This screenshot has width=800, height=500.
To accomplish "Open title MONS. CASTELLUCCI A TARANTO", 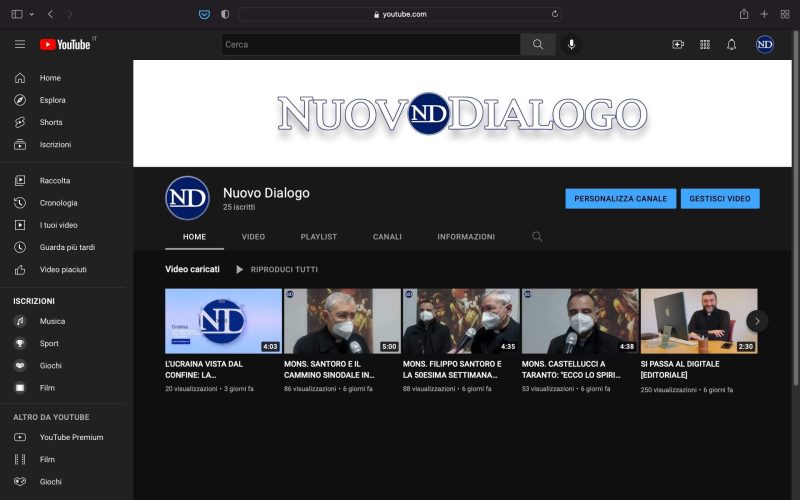I will (x=571, y=369).
